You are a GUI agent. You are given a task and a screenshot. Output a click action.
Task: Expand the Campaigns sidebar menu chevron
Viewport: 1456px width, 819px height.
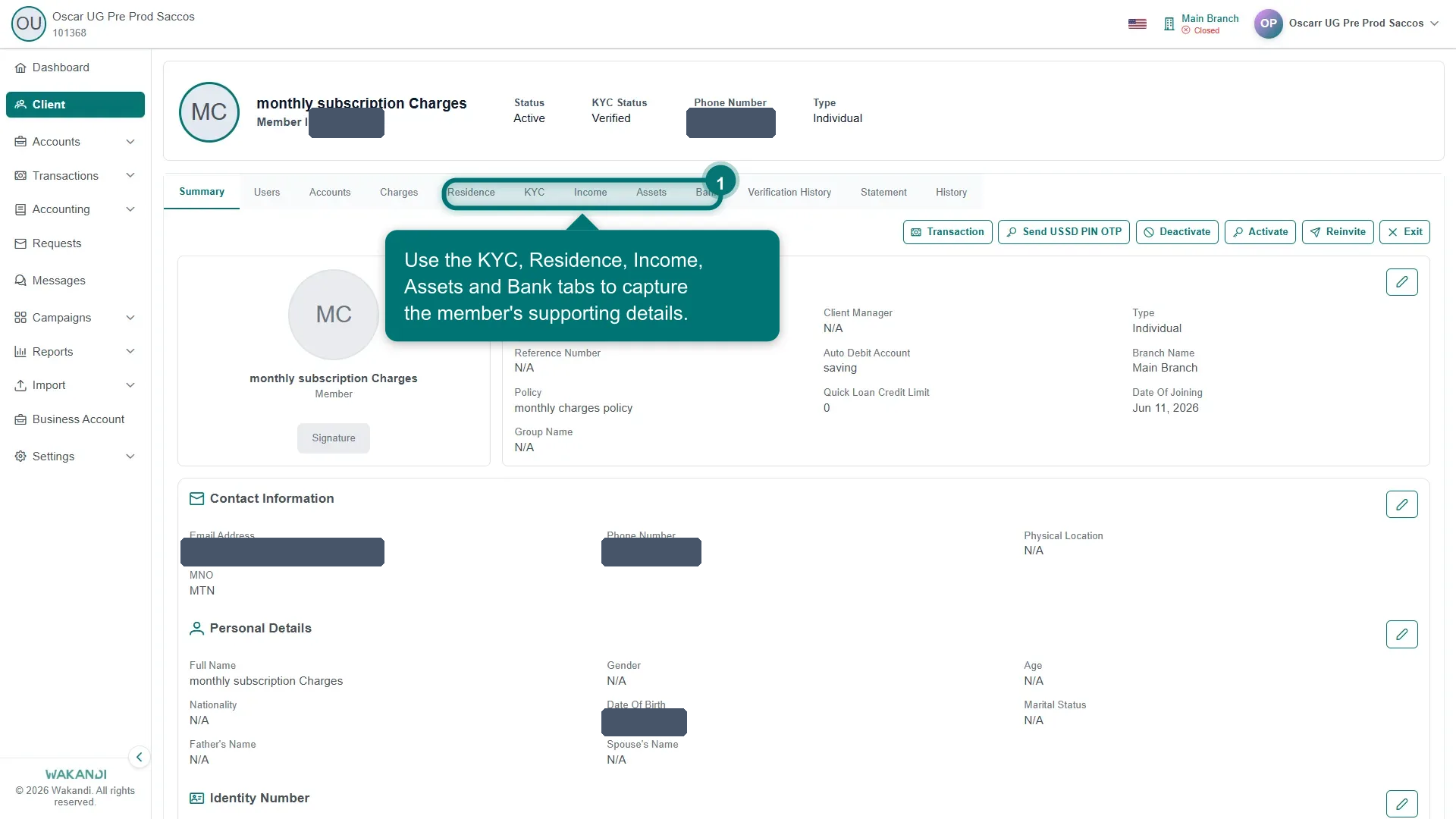coord(130,318)
